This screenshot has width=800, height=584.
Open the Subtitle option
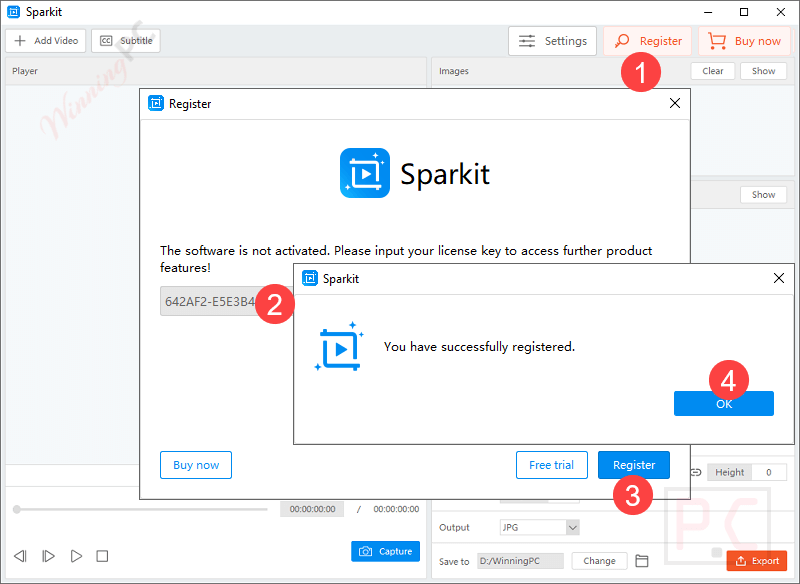(x=126, y=41)
